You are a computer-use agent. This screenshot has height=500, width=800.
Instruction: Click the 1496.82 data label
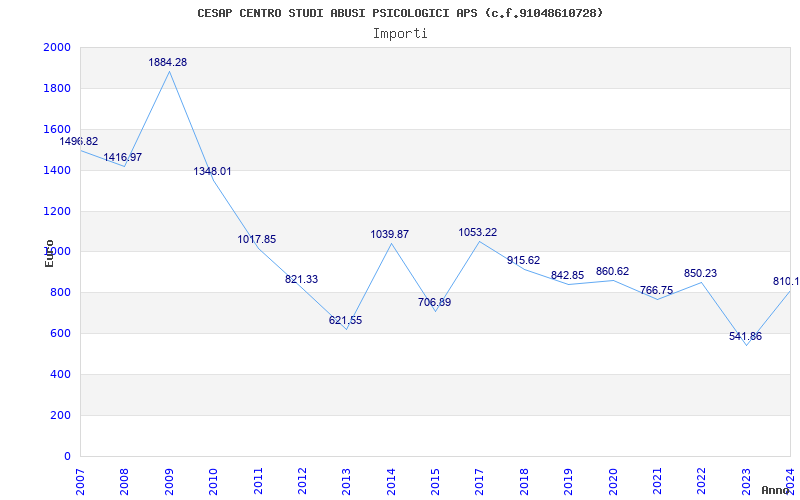pos(79,142)
